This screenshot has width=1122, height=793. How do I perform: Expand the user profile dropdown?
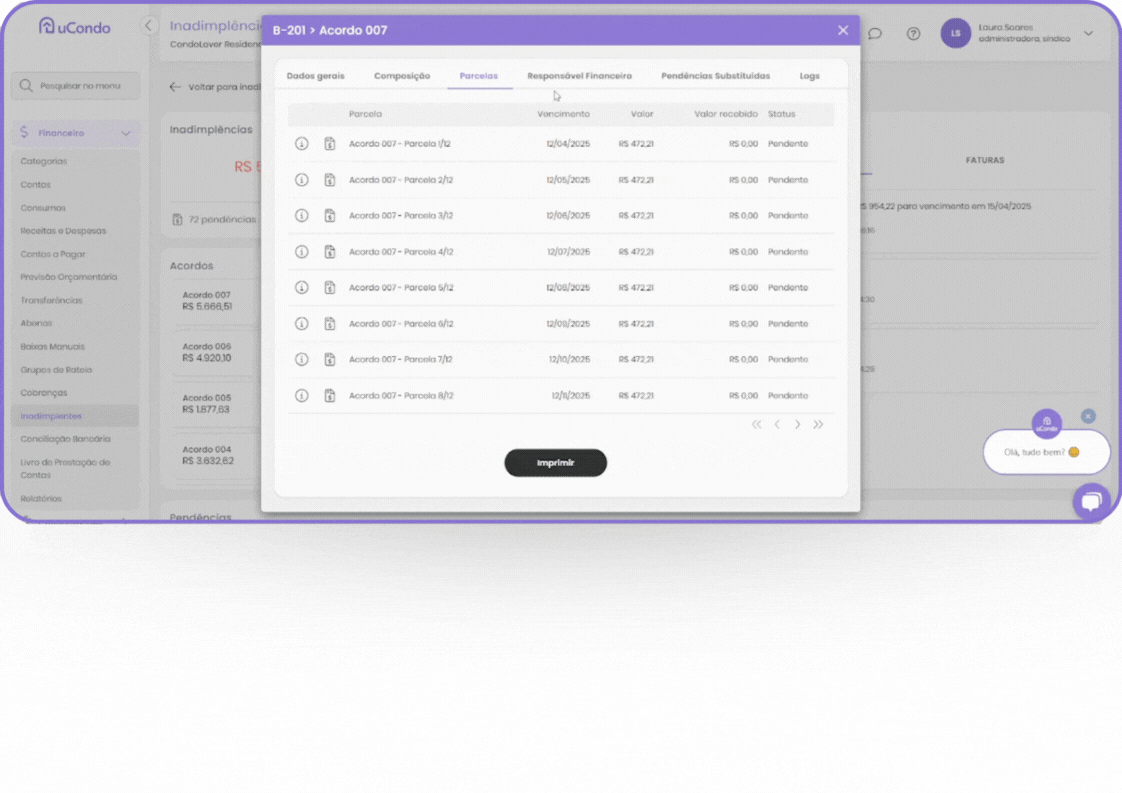pos(1089,33)
